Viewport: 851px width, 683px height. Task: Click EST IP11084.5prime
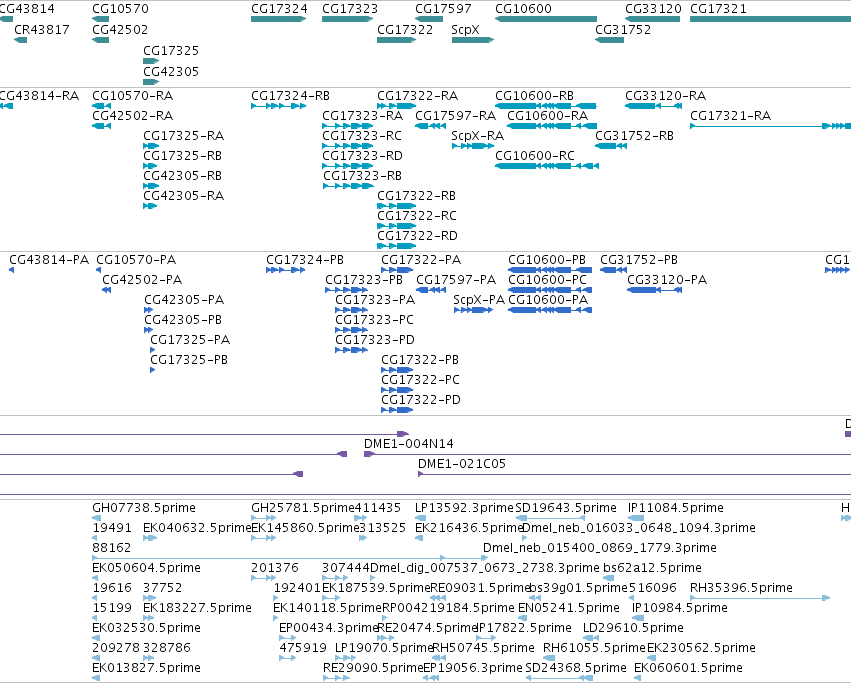pyautogui.click(x=676, y=508)
